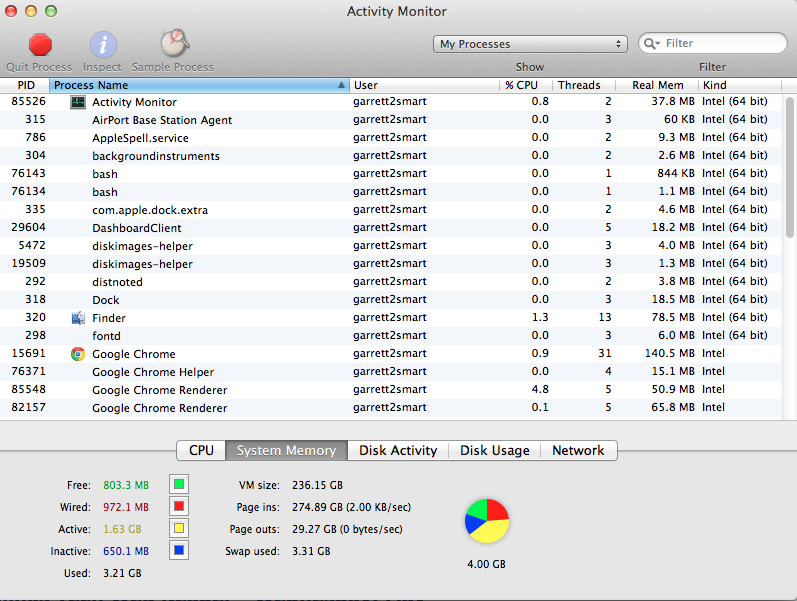
Task: Switch to the CPU tab
Action: [201, 450]
